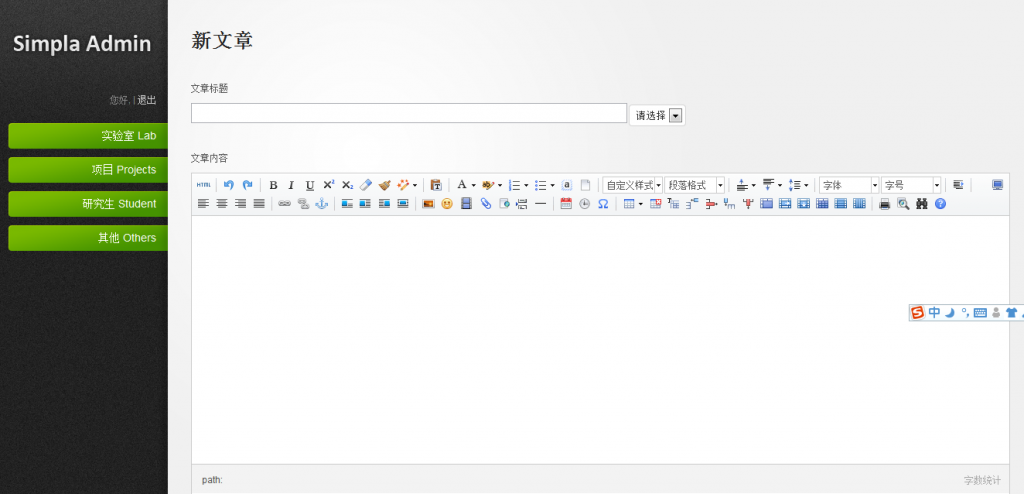Click the insert video film icon
This screenshot has width=1024, height=494.
pos(466,204)
